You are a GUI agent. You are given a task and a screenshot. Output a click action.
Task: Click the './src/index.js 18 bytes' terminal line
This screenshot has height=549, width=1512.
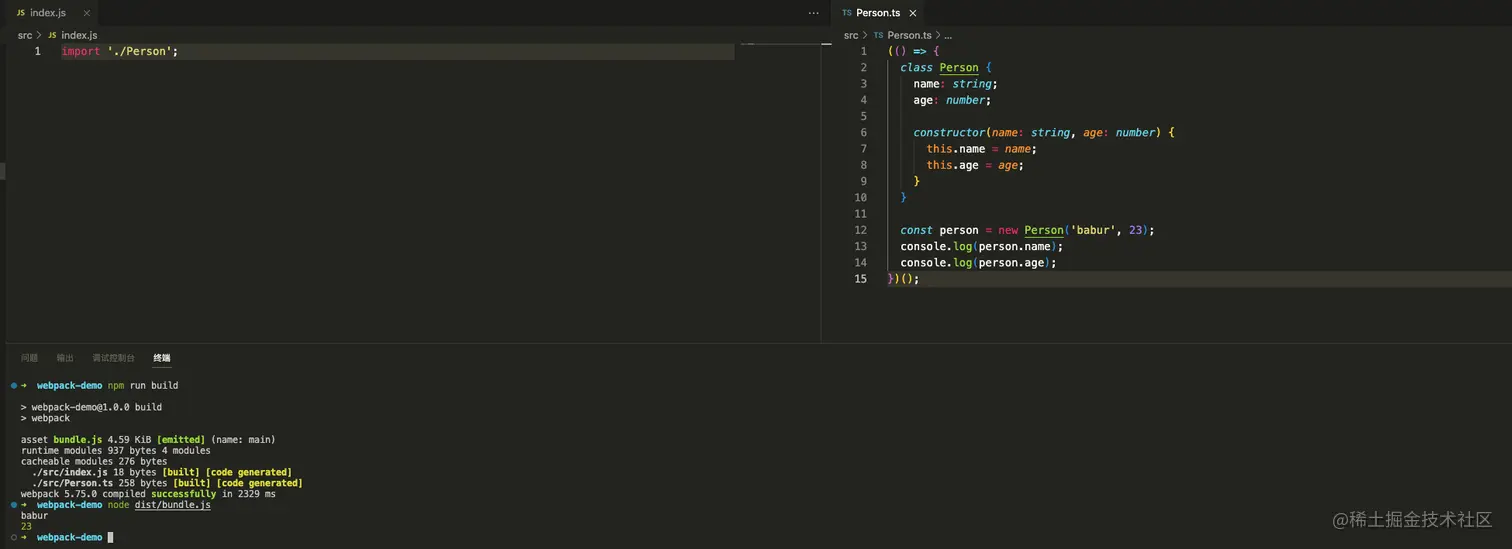[161, 472]
